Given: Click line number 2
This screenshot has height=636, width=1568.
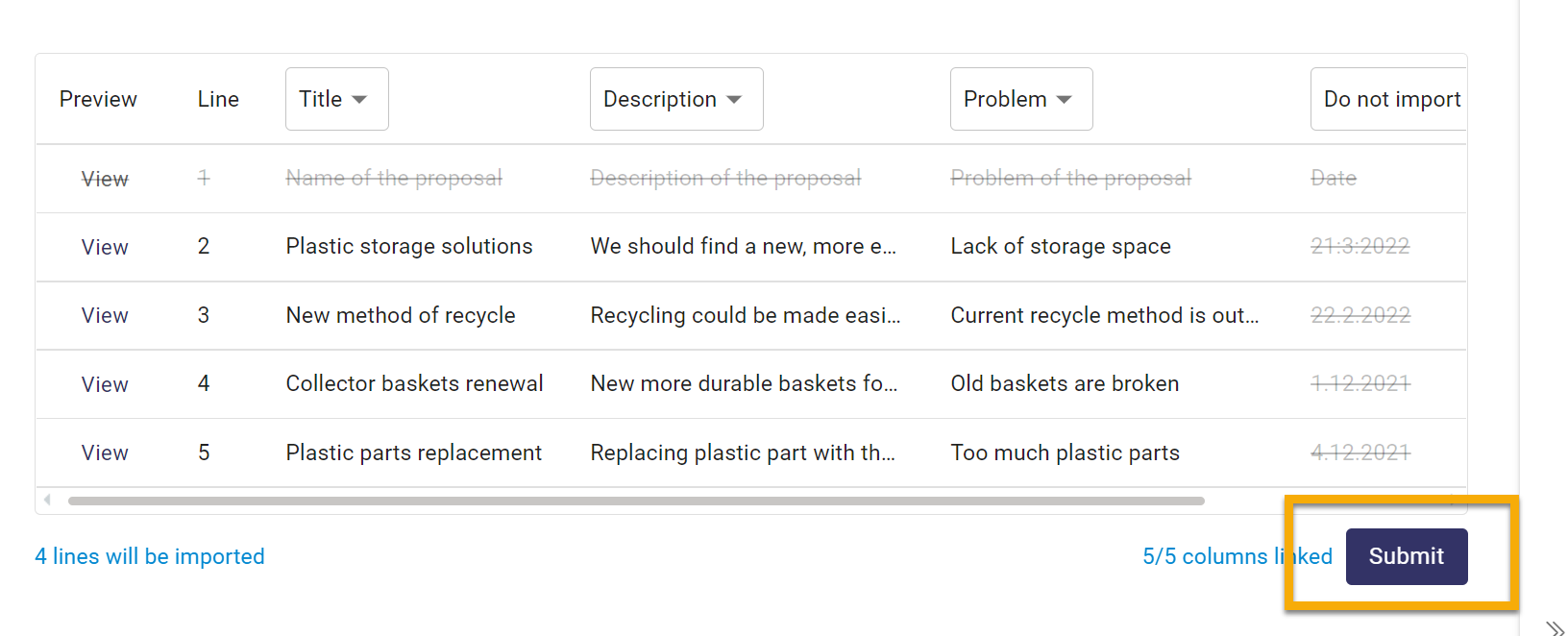Looking at the screenshot, I should point(204,246).
